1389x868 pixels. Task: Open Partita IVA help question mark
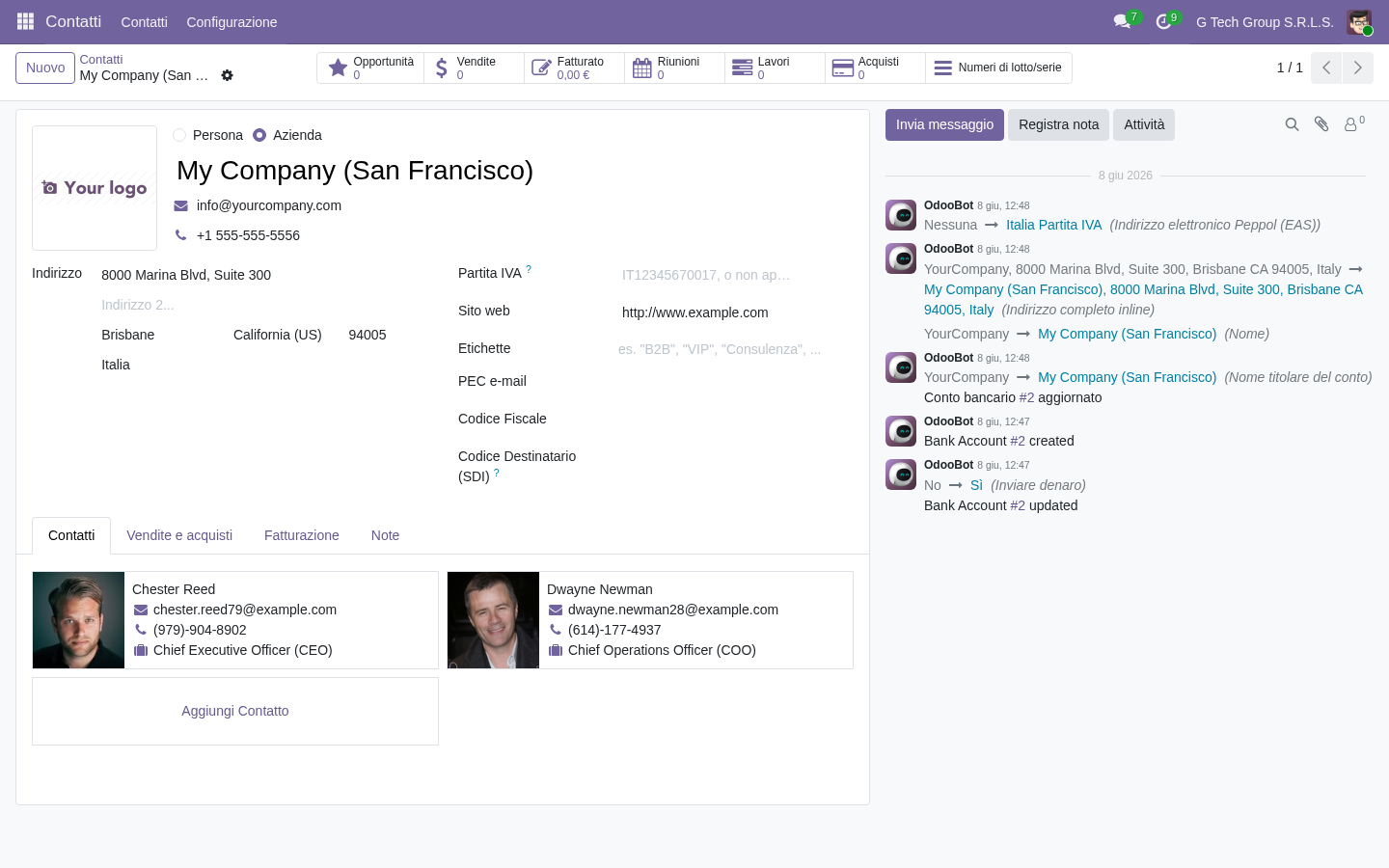529,270
